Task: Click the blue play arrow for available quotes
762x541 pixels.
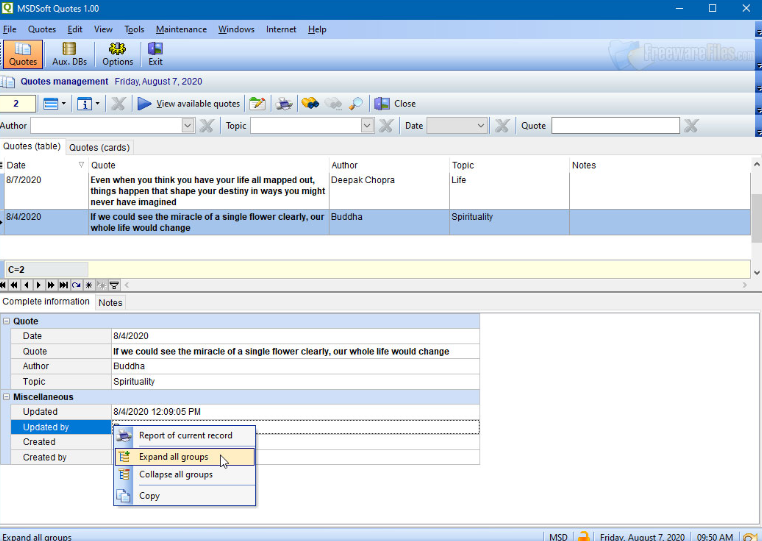Action: [x=144, y=104]
